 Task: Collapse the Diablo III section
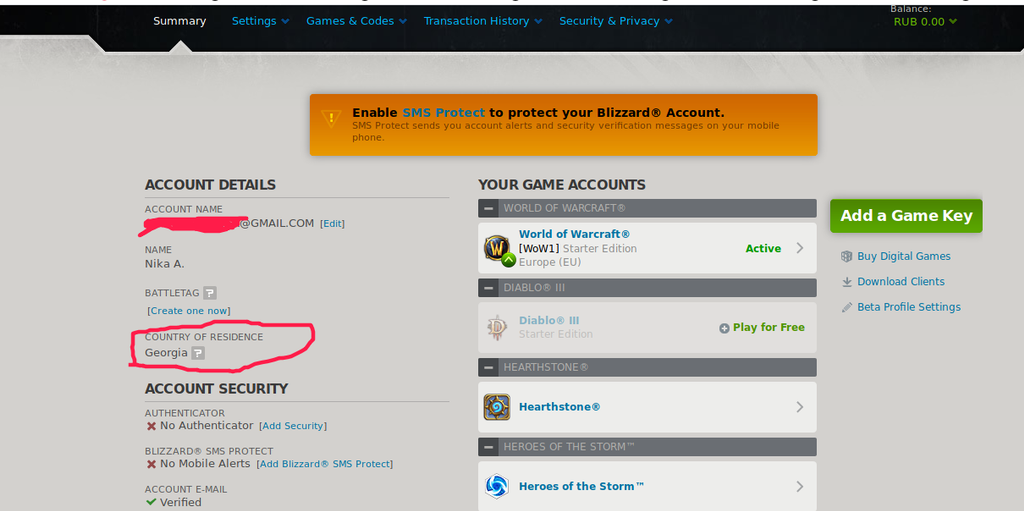click(488, 288)
